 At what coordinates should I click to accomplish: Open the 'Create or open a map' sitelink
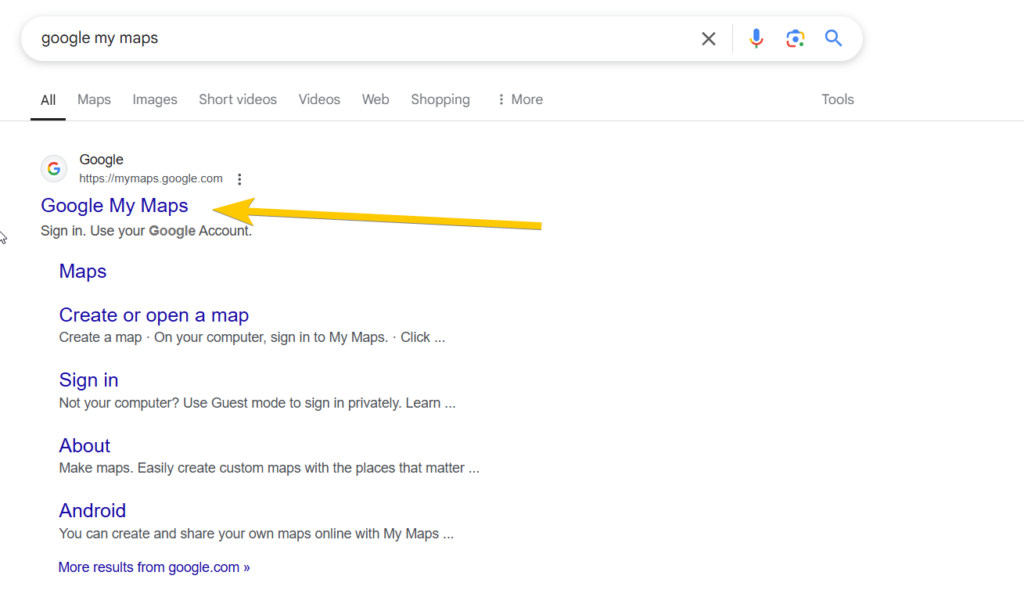[x=153, y=315]
